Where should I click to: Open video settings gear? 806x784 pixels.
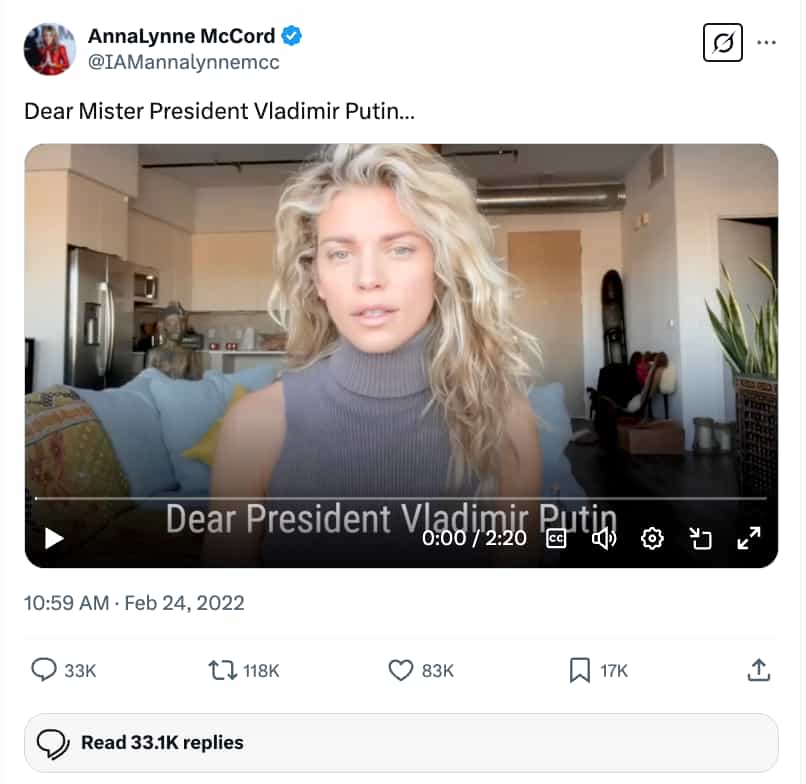pyautogui.click(x=652, y=539)
